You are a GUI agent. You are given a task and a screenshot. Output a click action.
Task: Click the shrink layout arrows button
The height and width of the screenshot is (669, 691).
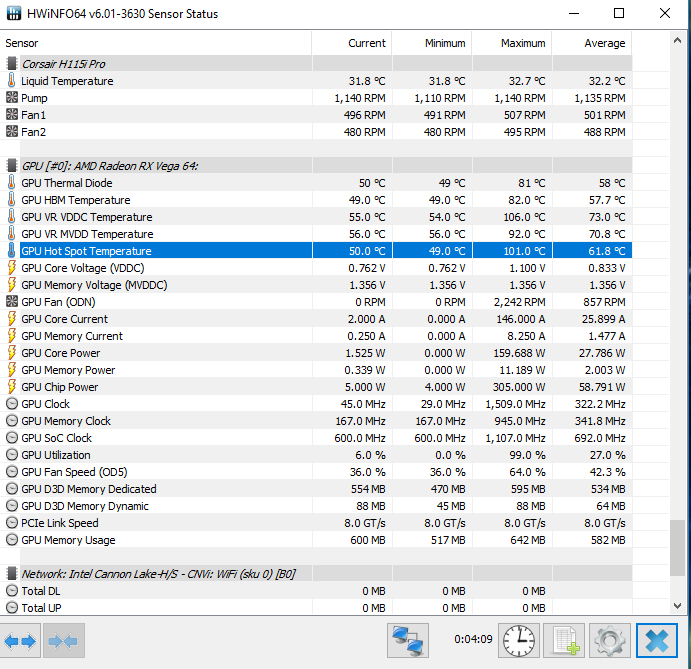(x=64, y=640)
